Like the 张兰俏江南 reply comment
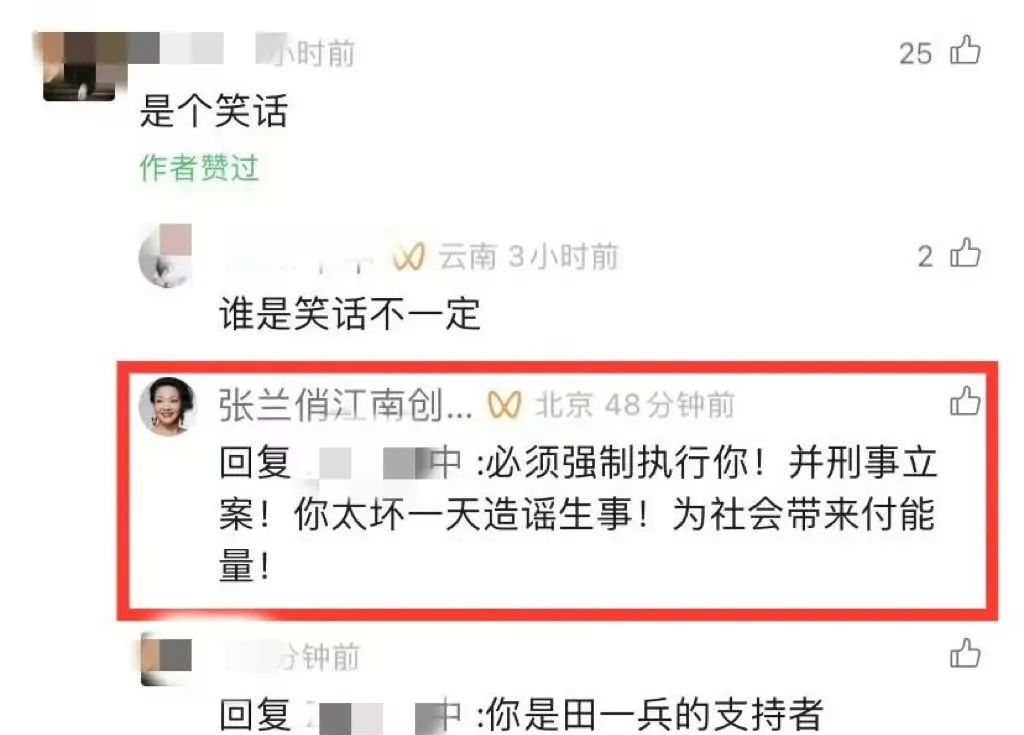The width and height of the screenshot is (1024, 735). (965, 400)
